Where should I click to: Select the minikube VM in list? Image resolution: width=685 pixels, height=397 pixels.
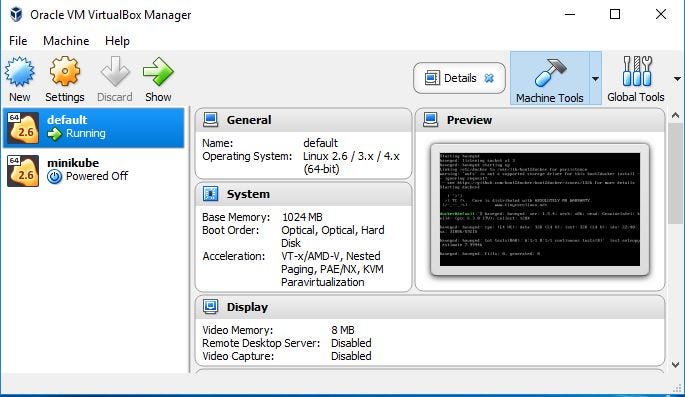coord(93,171)
